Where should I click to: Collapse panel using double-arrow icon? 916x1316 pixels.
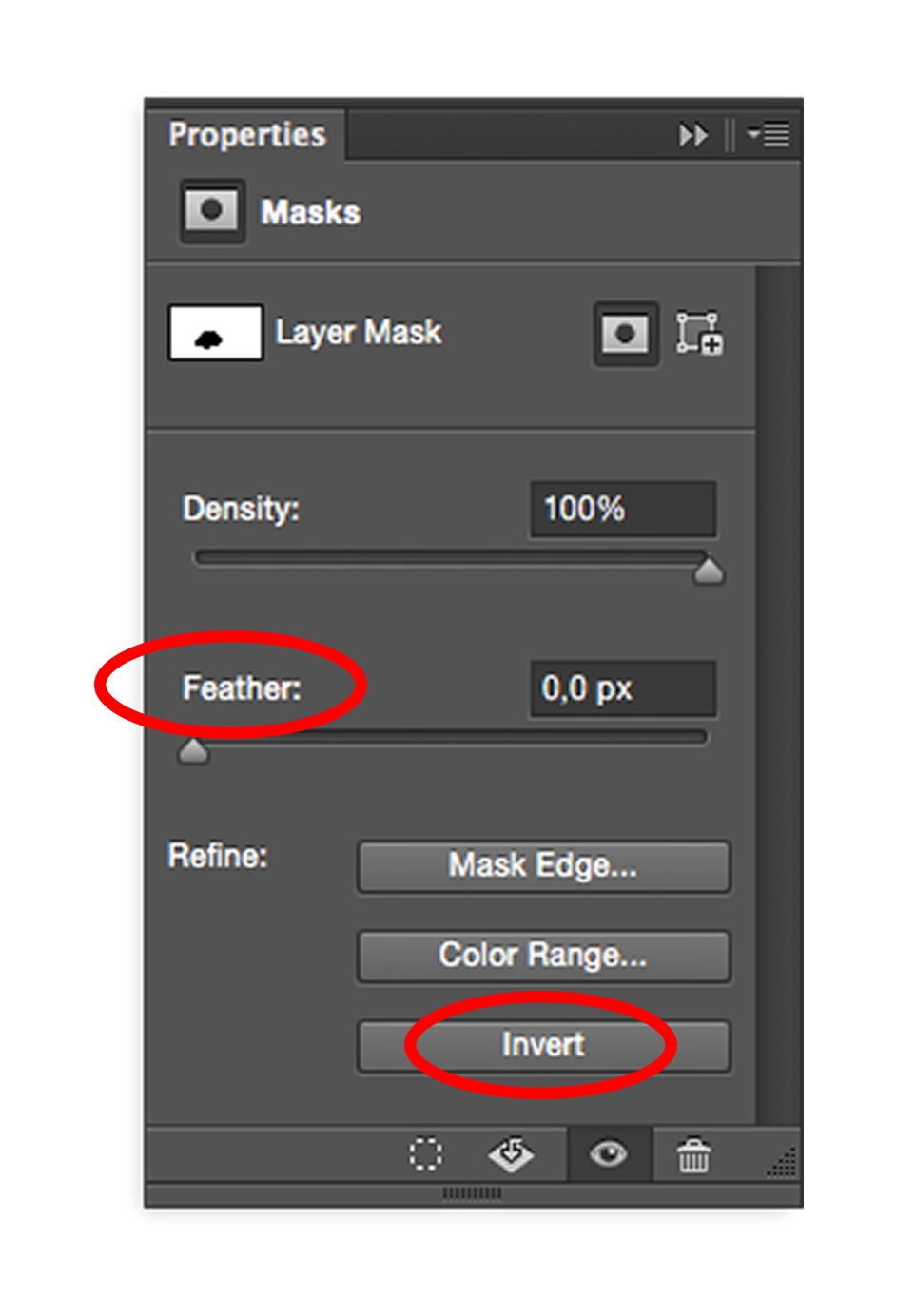coord(693,135)
